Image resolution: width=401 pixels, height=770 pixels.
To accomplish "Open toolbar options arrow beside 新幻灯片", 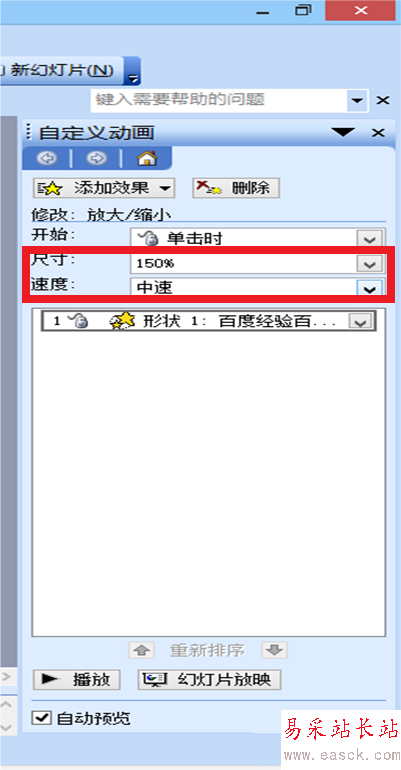I will click(x=133, y=71).
